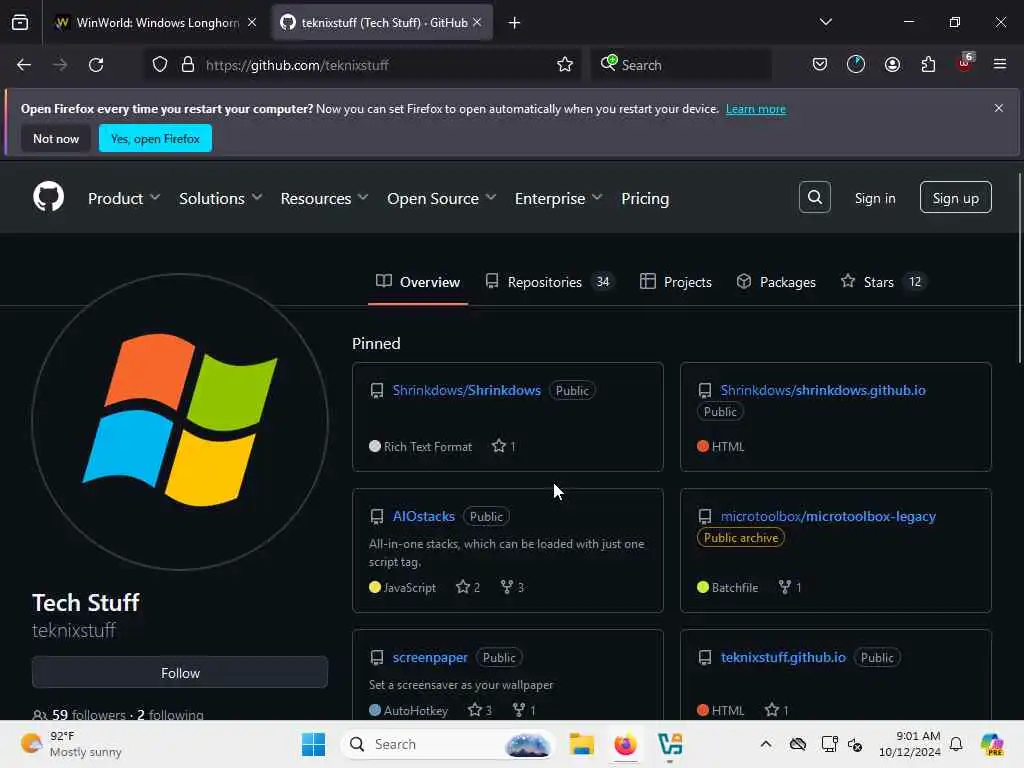Open File Explorer from the taskbar
This screenshot has height=768, width=1024.
point(581,744)
